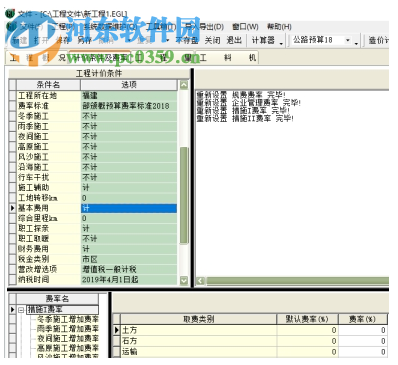
Task: Click the log pane horizontal scrollbar thumb
Action: 297,281
